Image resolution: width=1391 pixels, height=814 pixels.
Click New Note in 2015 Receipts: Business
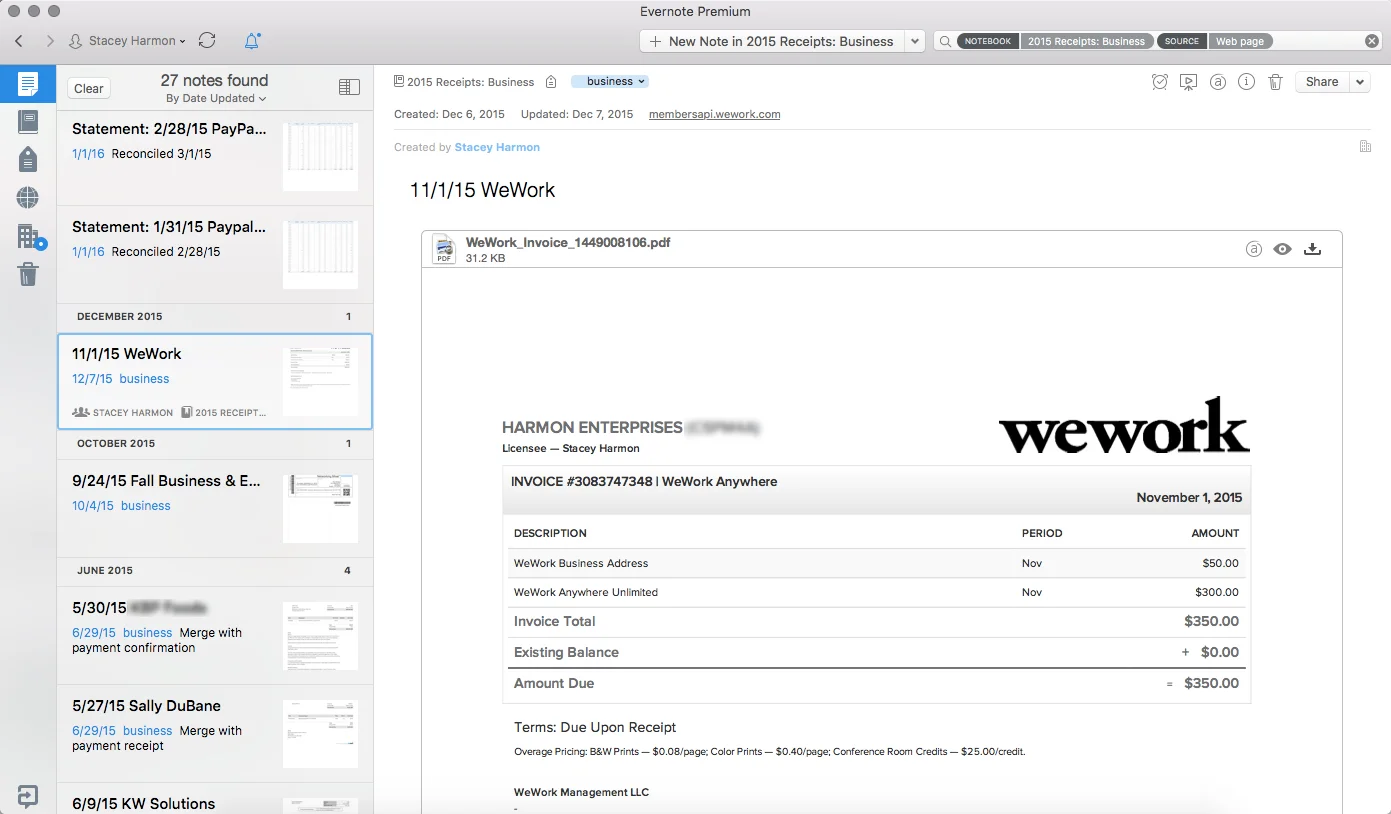click(771, 41)
